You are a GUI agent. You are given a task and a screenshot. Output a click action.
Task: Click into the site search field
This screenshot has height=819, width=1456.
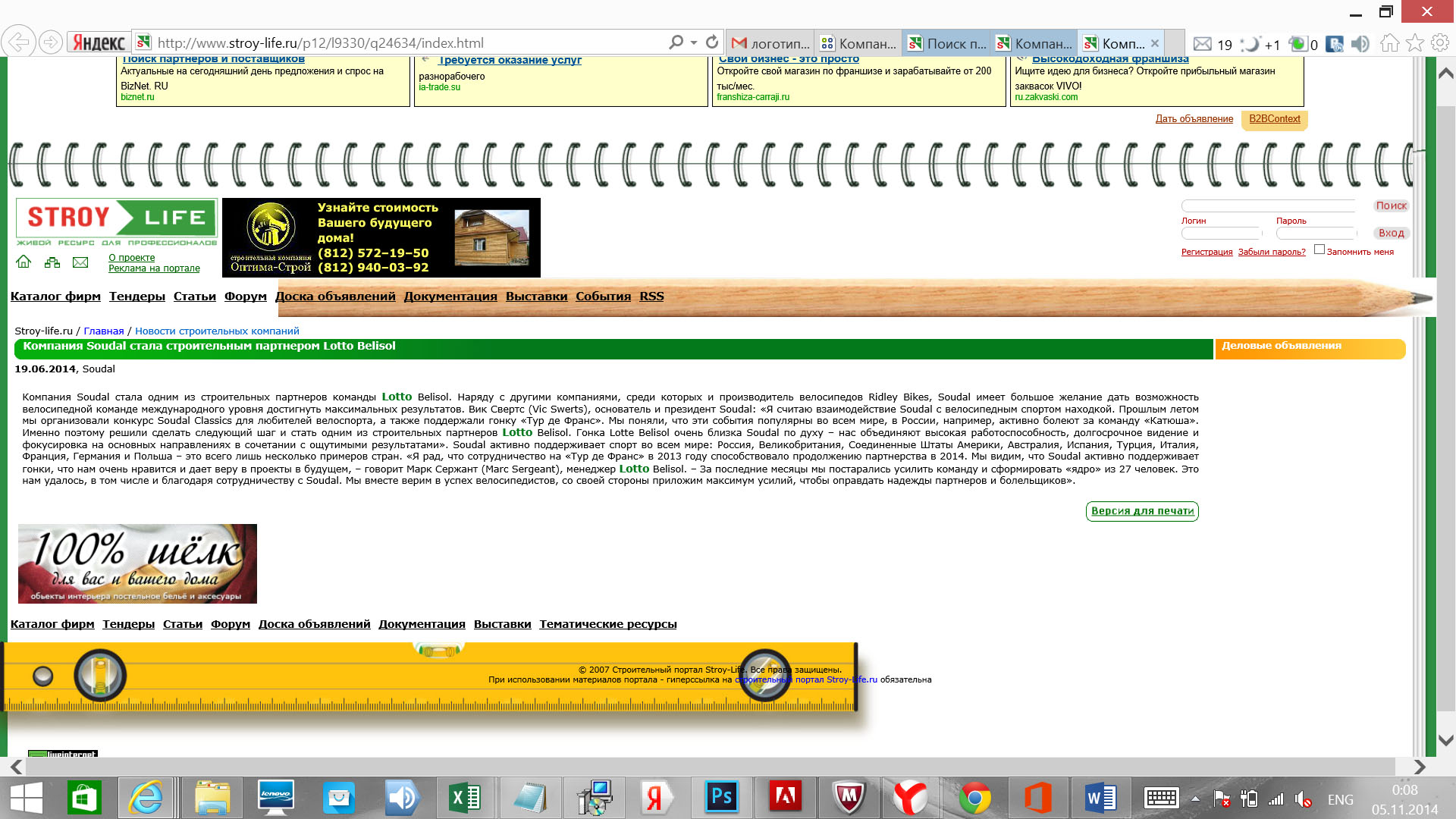tap(1269, 206)
